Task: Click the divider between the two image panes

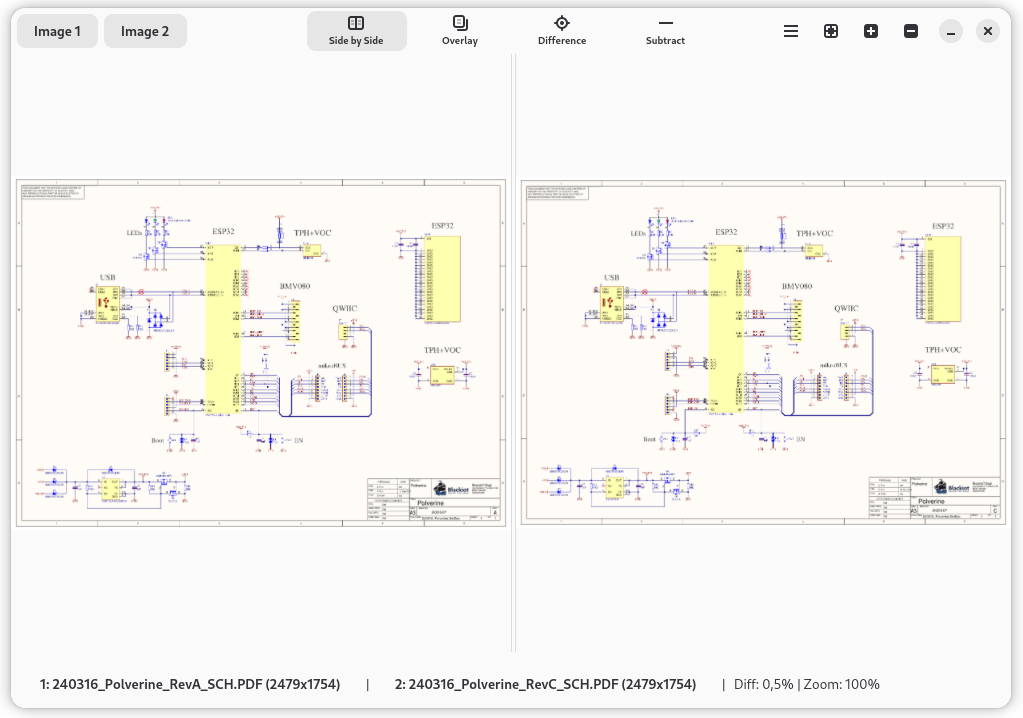Action: [512, 352]
